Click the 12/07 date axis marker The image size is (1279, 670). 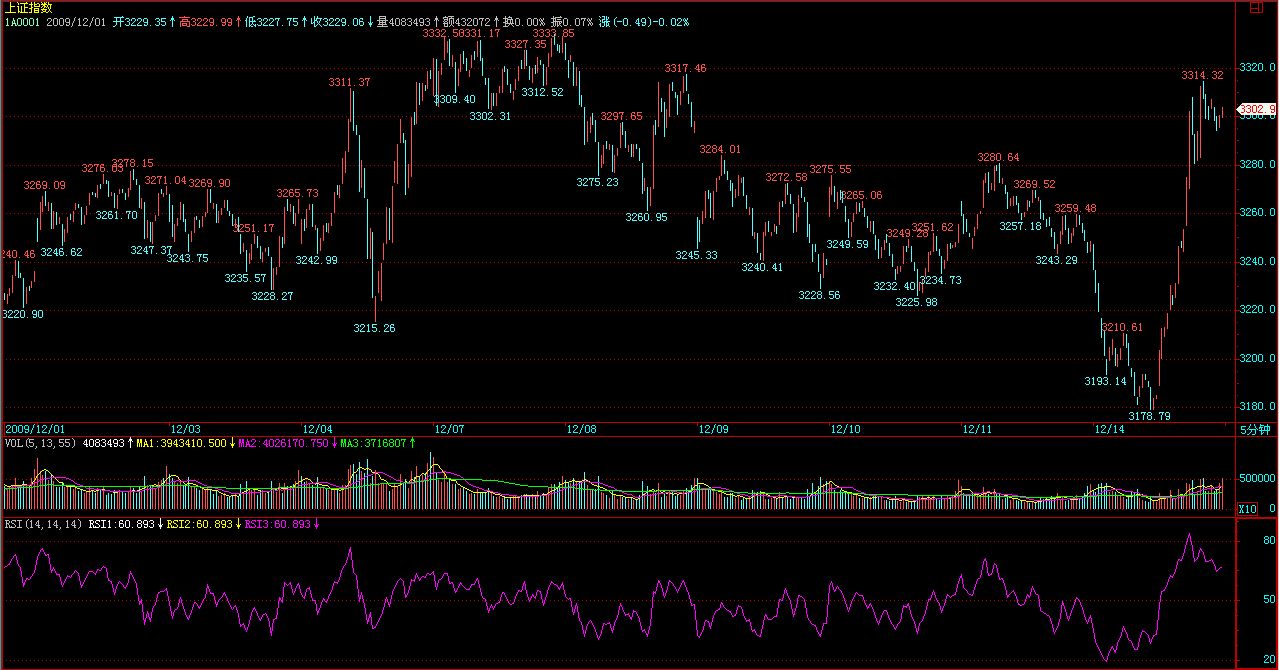click(450, 429)
